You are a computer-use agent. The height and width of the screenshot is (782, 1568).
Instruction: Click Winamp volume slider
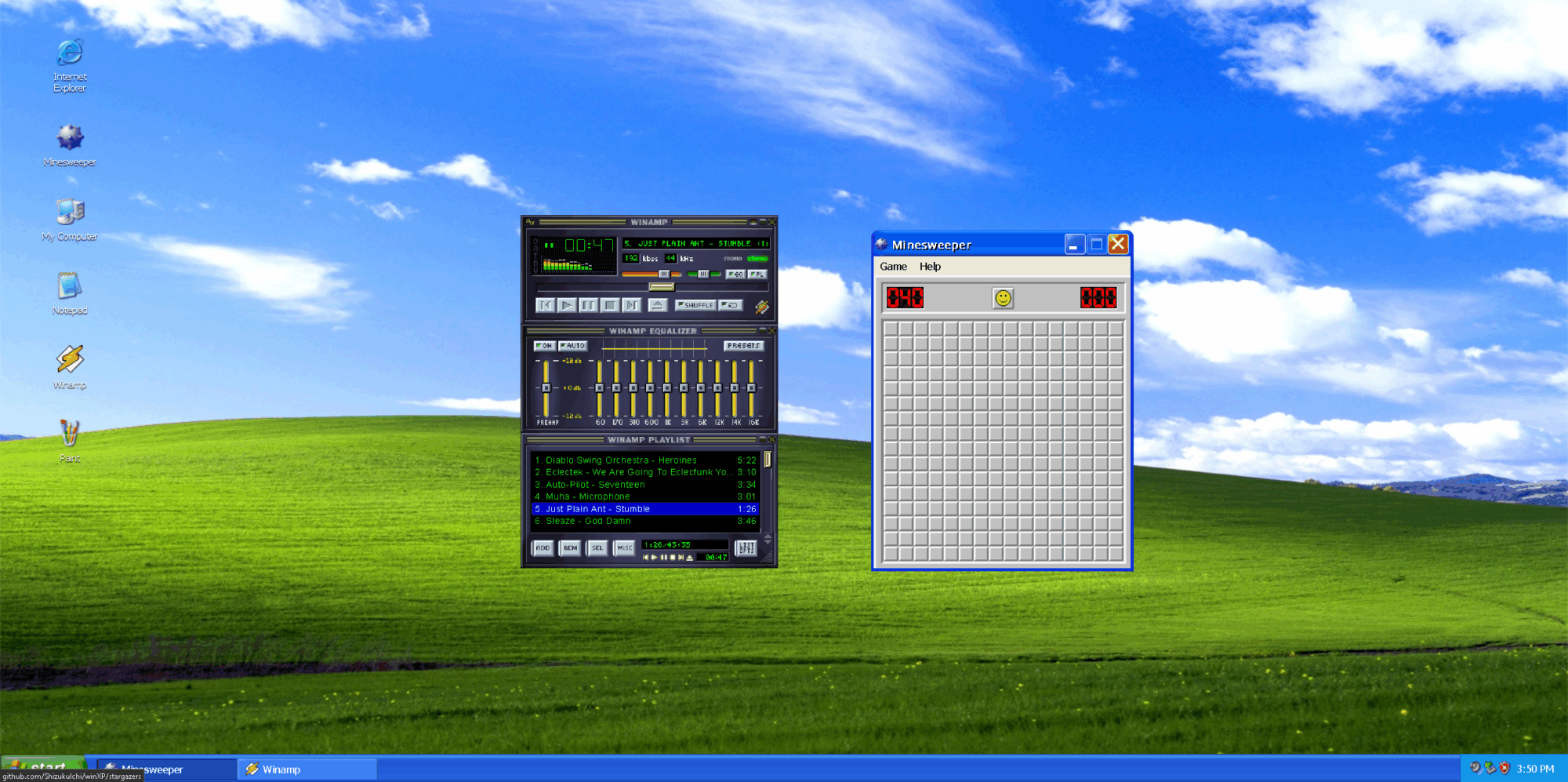click(x=652, y=274)
